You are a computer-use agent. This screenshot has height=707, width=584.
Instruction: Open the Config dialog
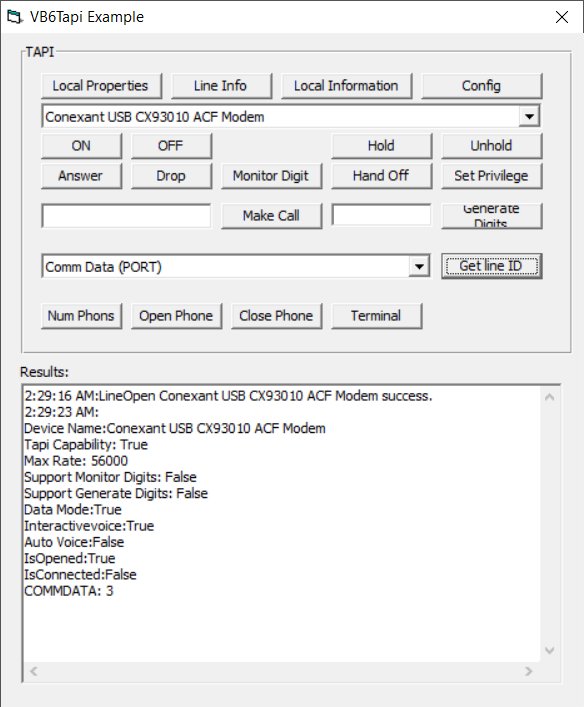click(482, 86)
